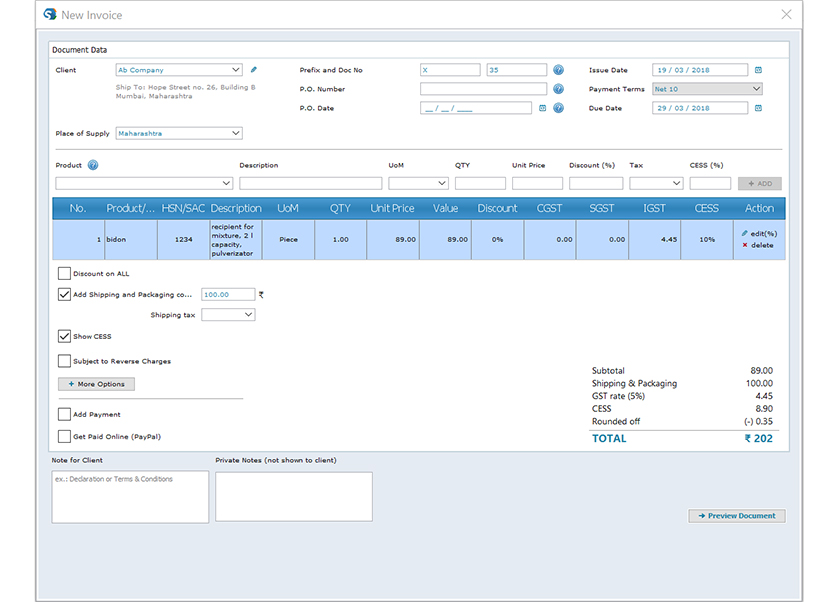Expand More Options button

[96, 384]
